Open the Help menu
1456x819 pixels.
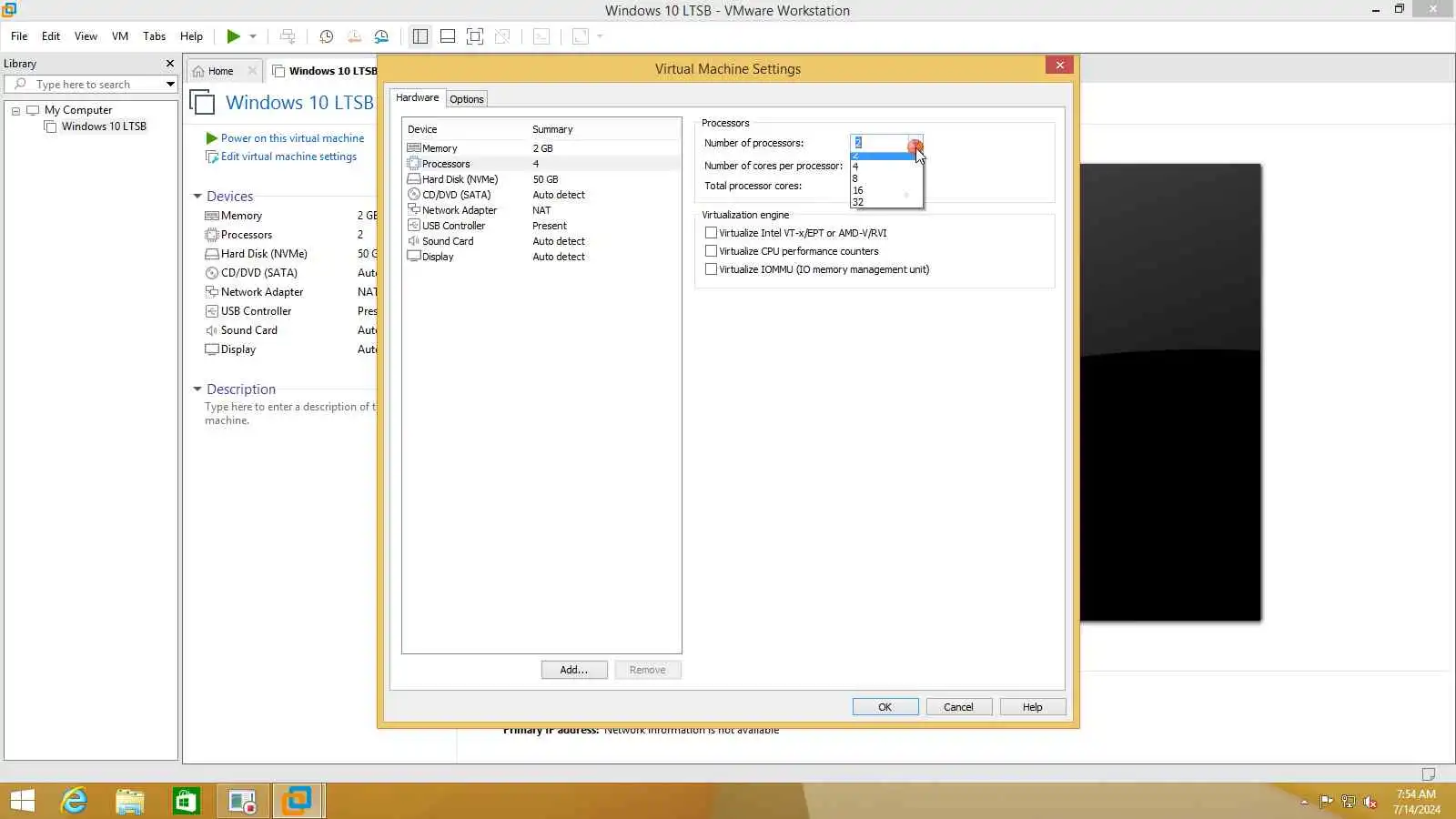click(191, 36)
